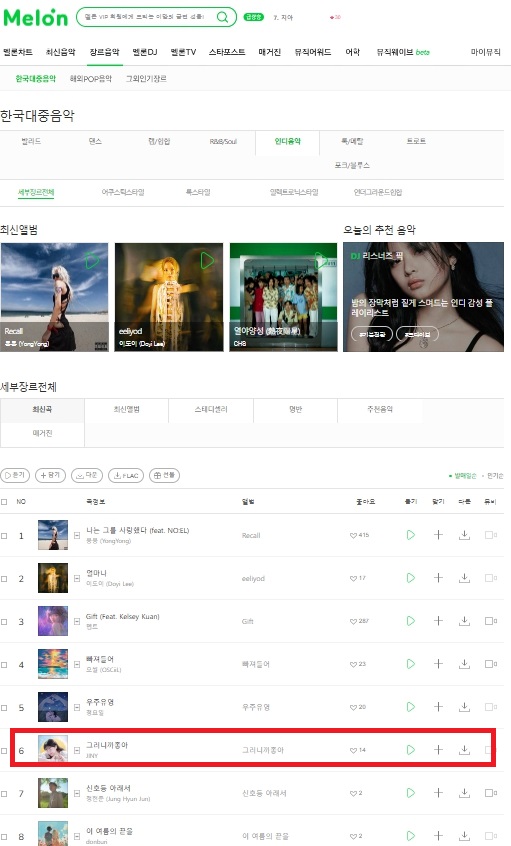Download song 7 신호등 아래서
Screen dimensions: 511x846
(x=464, y=793)
